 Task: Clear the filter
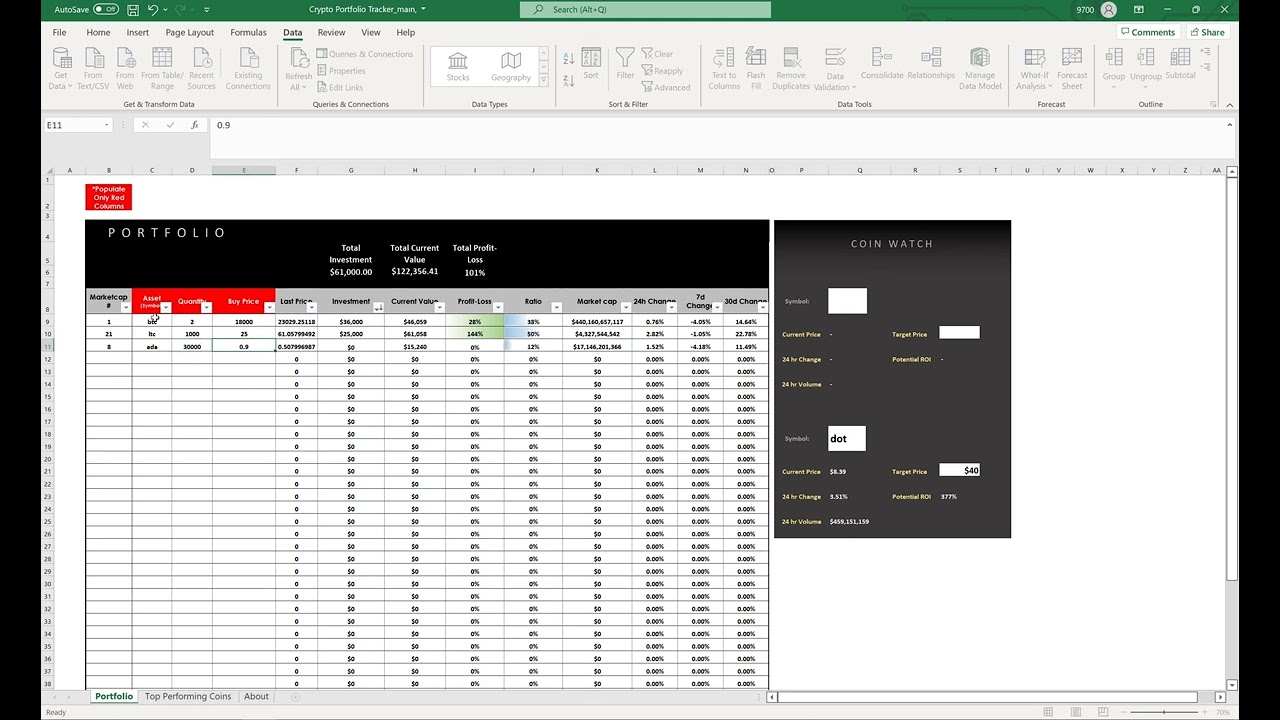coord(657,54)
